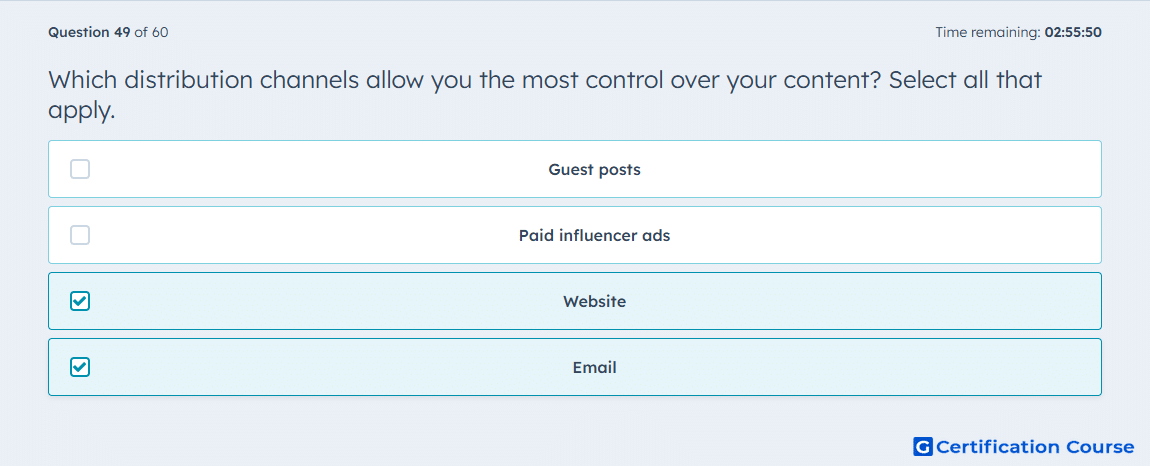This screenshot has width=1150, height=466.
Task: Click the Website answer label text
Action: pyautogui.click(x=594, y=301)
